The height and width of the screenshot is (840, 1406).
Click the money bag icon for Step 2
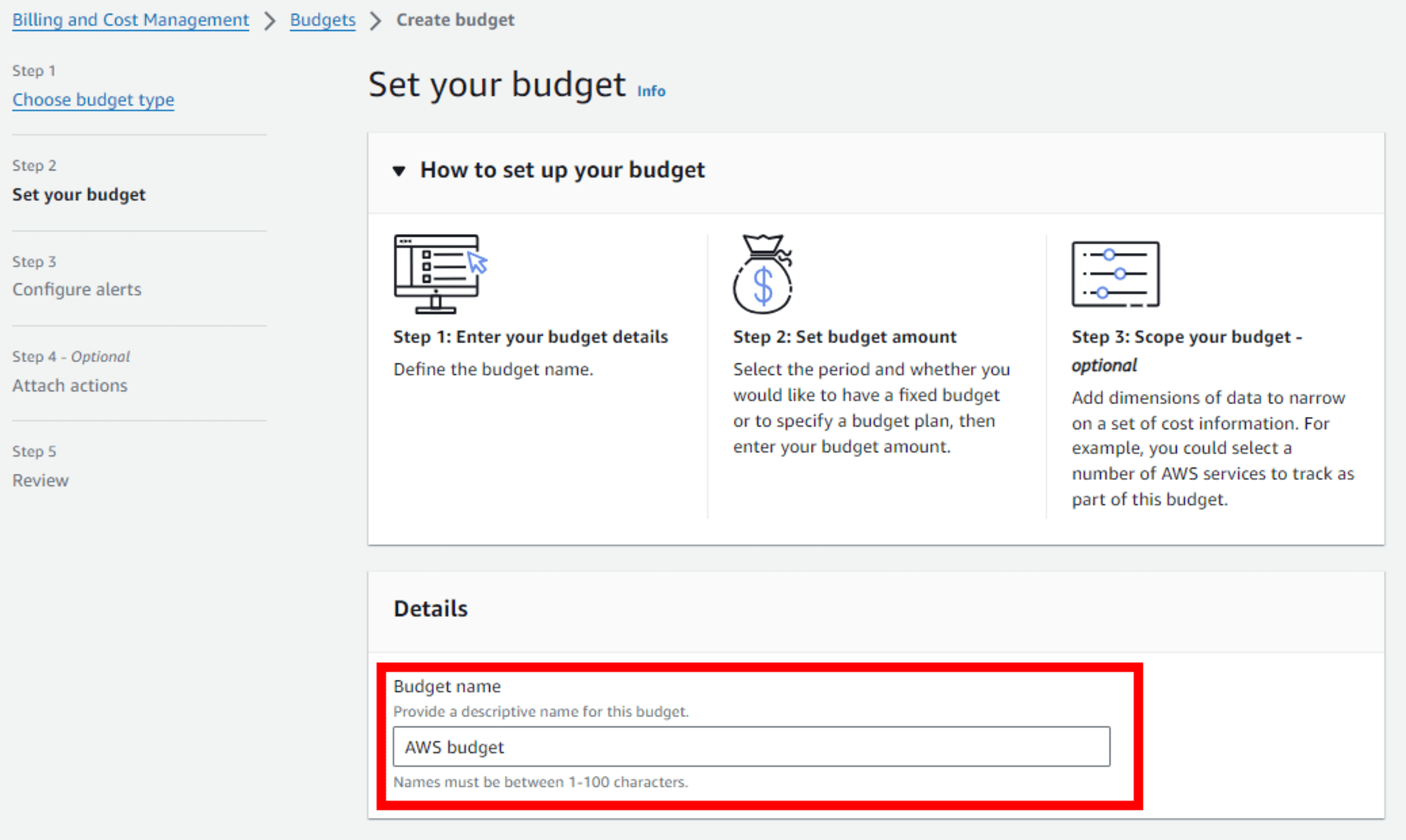763,274
